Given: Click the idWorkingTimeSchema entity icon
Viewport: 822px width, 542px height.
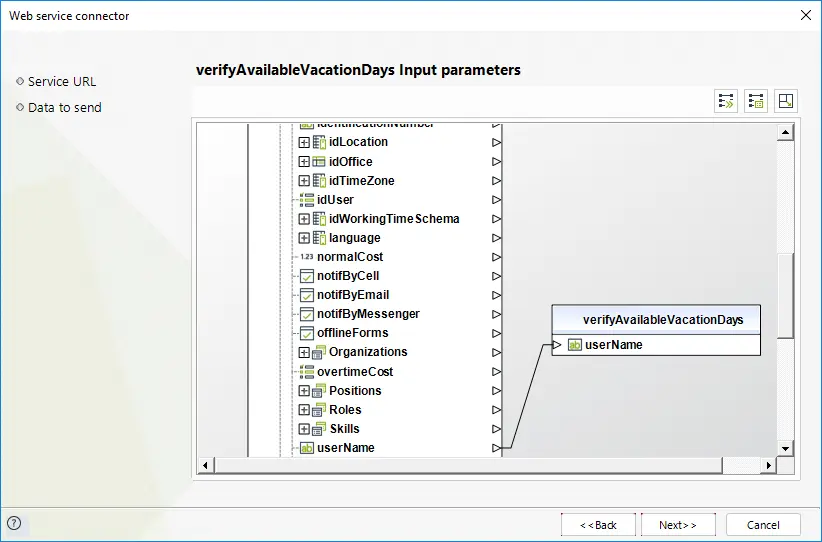Looking at the screenshot, I should point(319,219).
